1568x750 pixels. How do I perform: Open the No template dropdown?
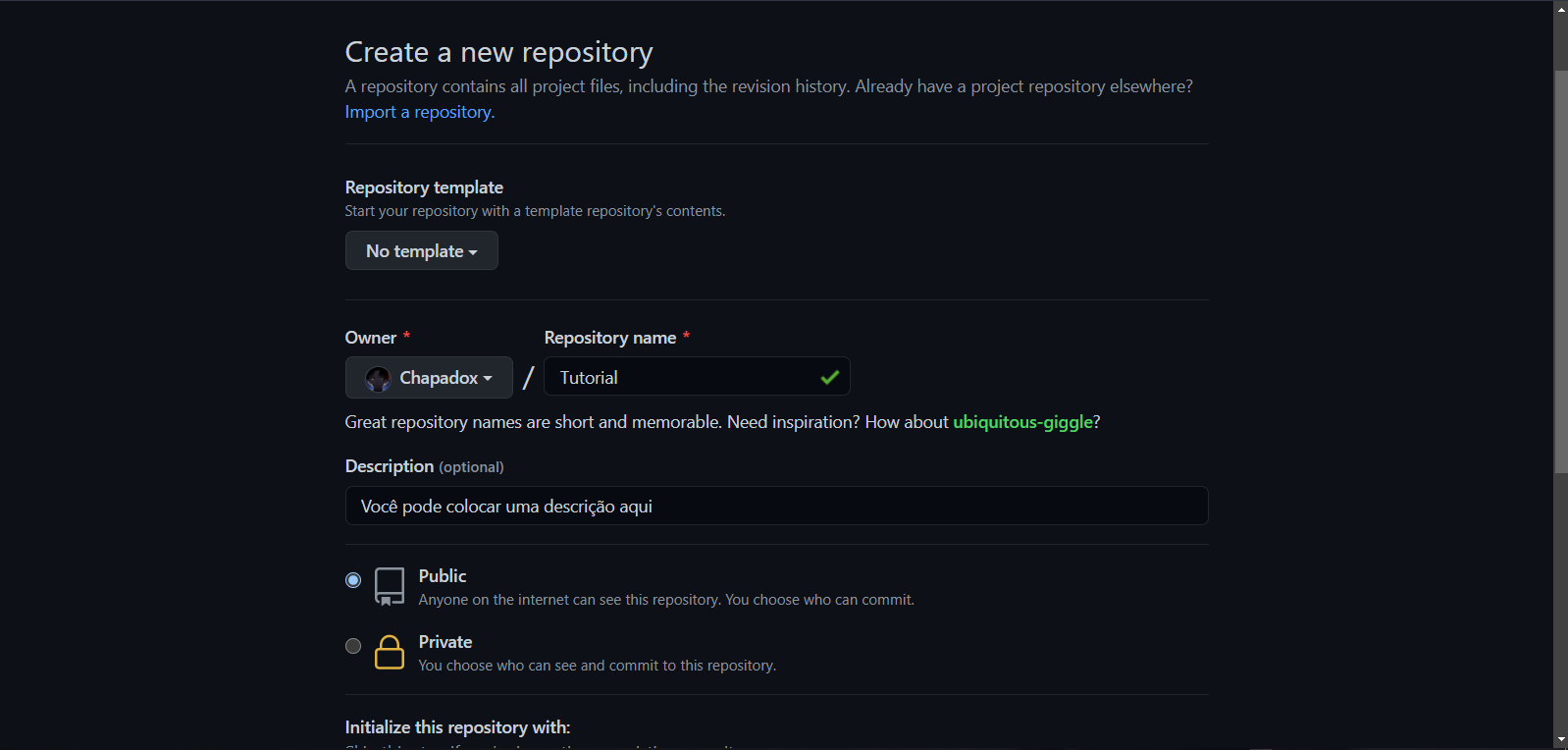tap(422, 250)
